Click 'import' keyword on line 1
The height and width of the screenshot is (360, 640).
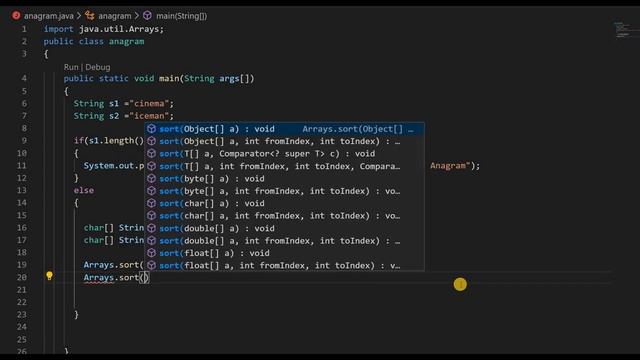click(58, 29)
